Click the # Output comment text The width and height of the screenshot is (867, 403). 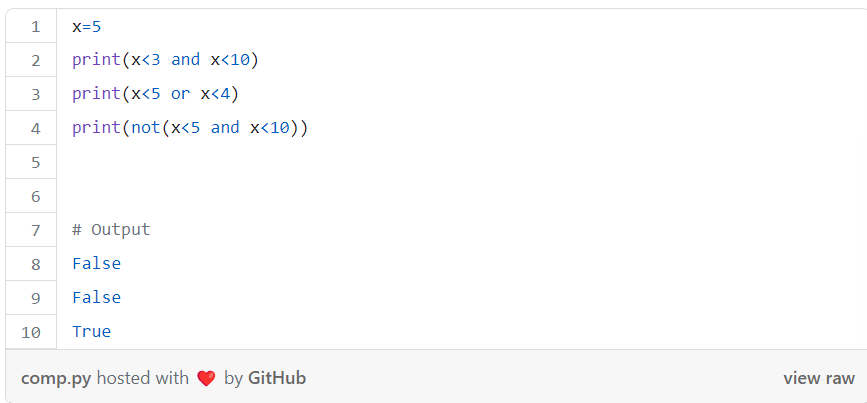[111, 229]
